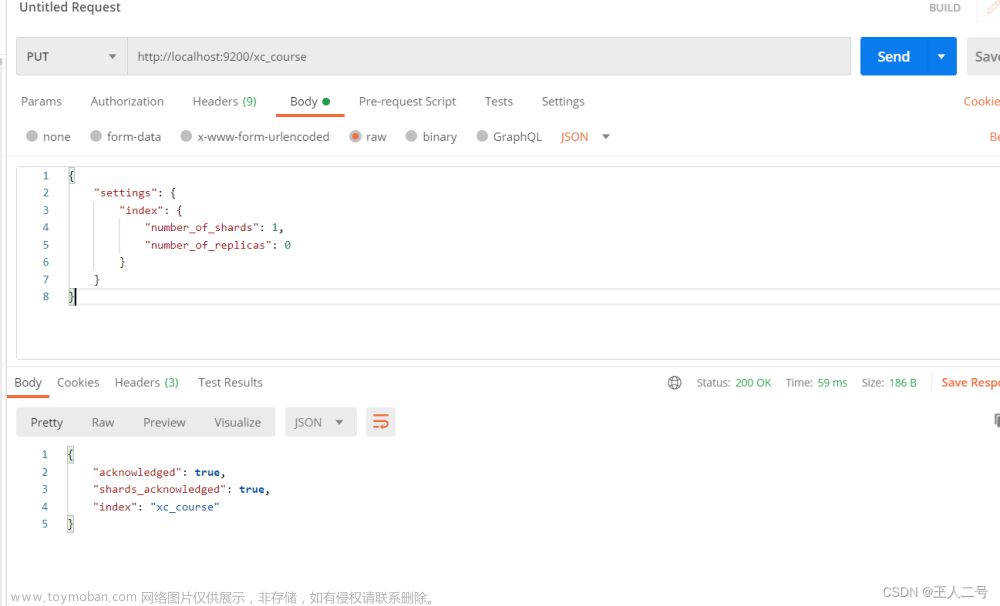Select x-www-form-urlencoded body option

(186, 136)
